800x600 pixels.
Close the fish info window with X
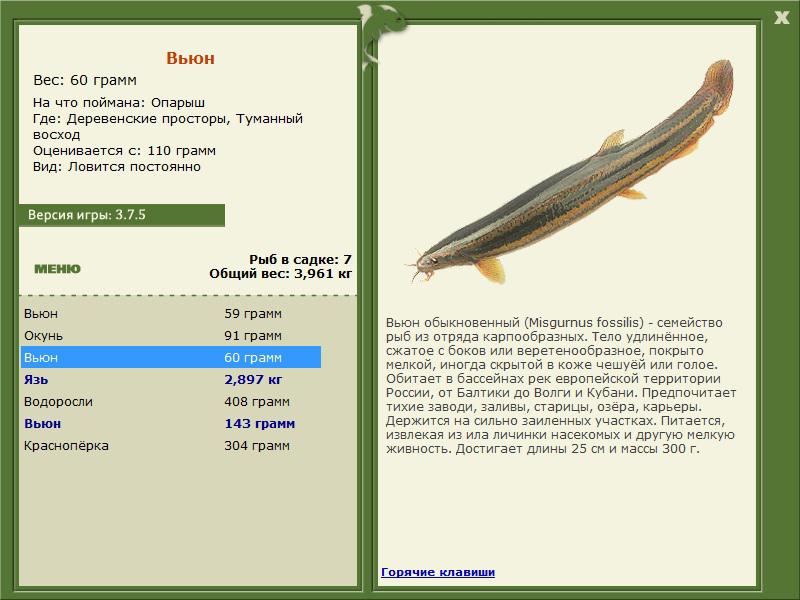(x=781, y=18)
